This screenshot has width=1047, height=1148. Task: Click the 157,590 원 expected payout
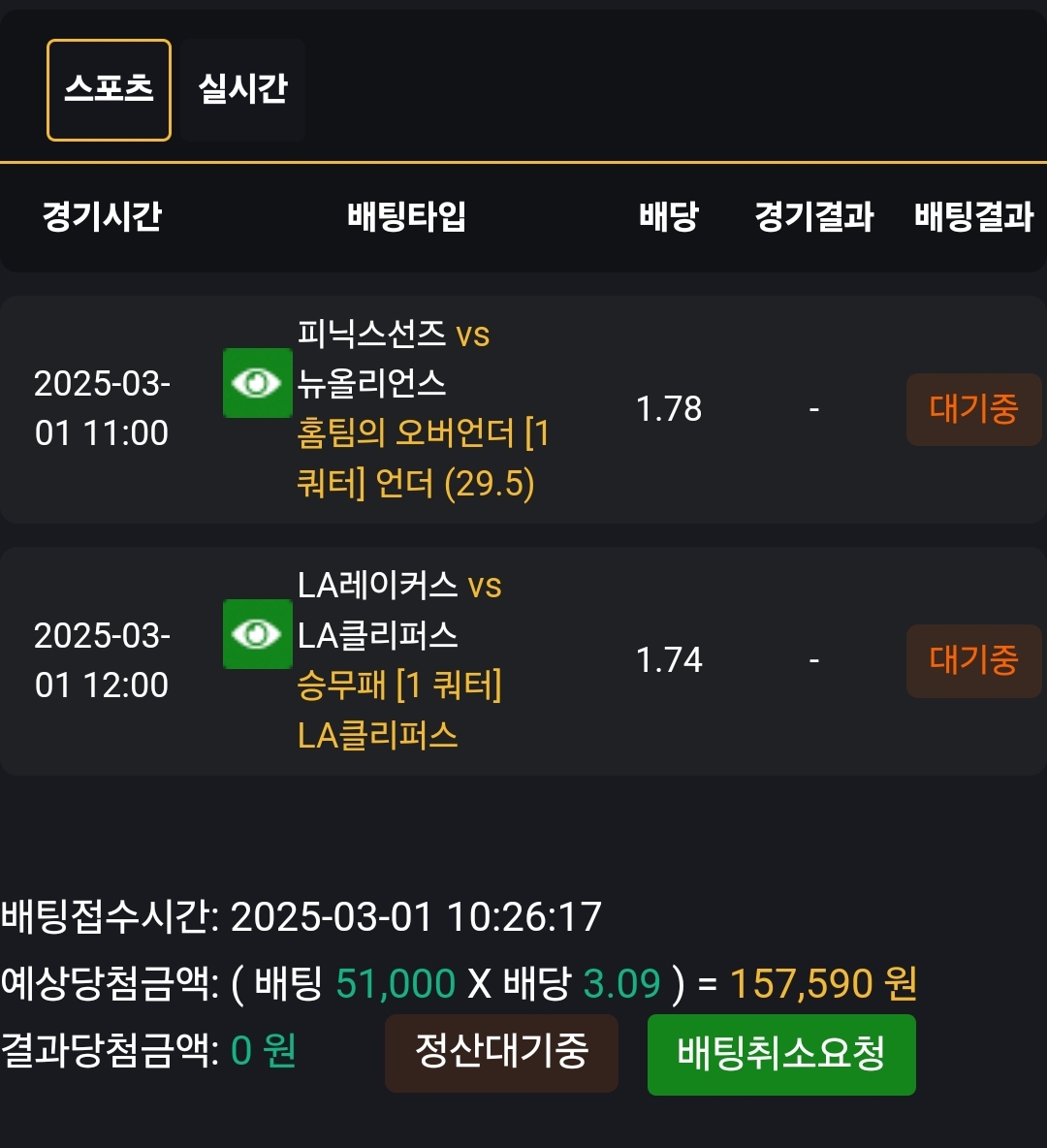tap(822, 984)
